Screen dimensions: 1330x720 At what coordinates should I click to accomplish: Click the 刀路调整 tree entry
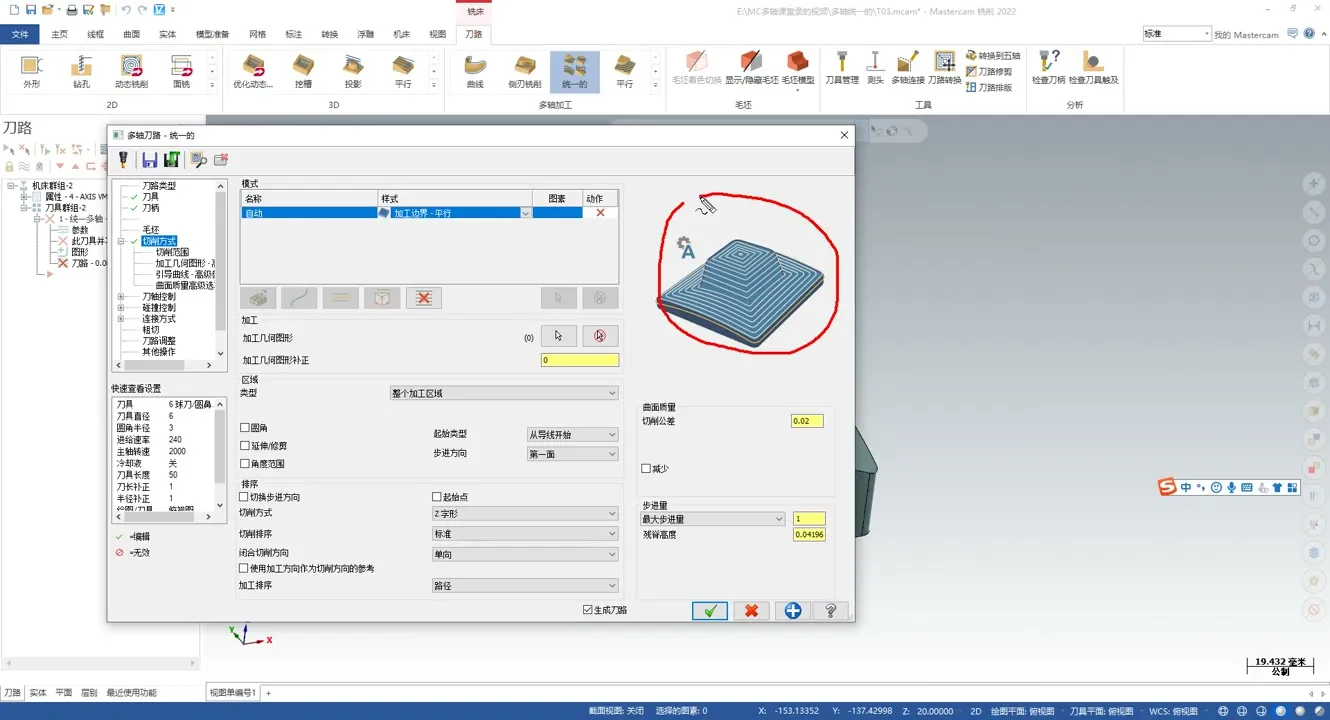[158, 341]
